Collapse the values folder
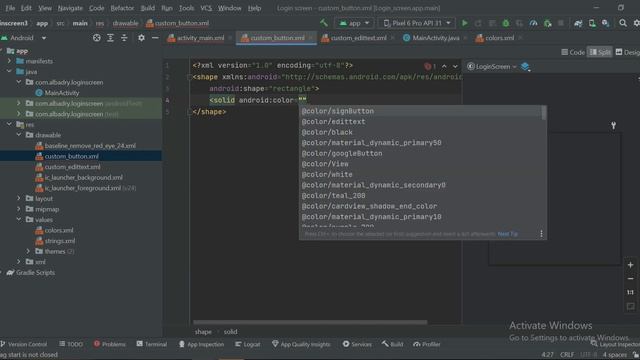The image size is (640, 360). coord(19,220)
